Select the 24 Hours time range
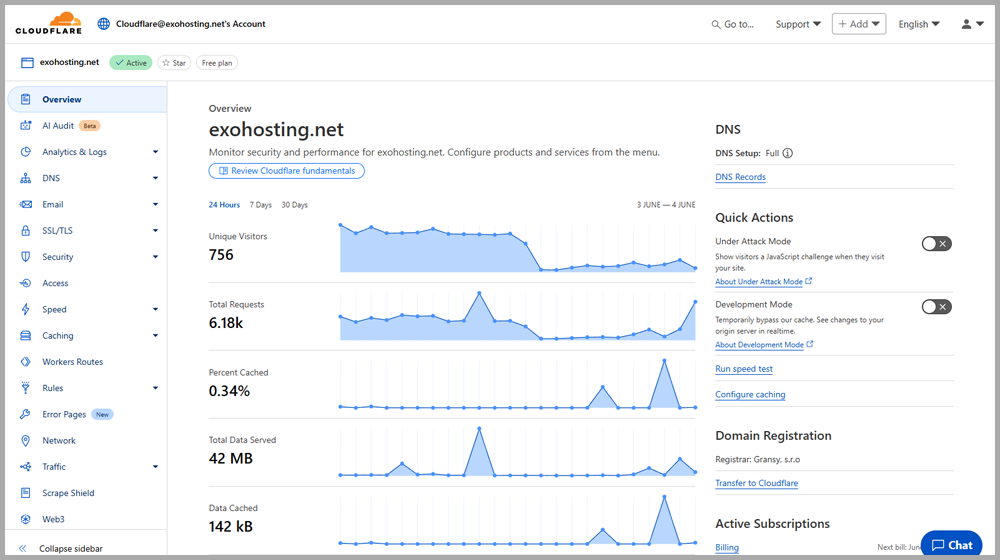1000x560 pixels. point(224,205)
